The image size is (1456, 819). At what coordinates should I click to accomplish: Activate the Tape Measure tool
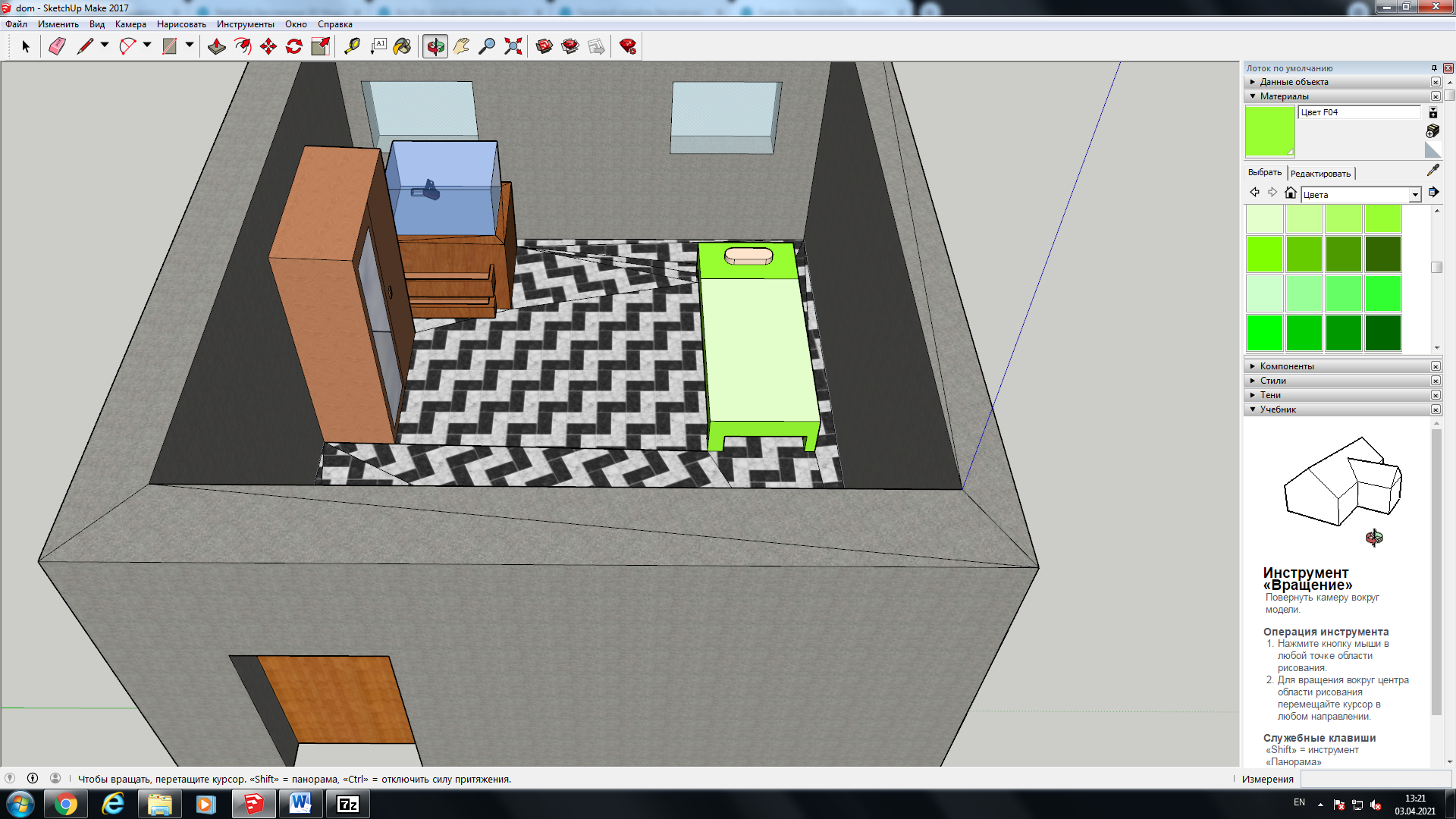point(352,46)
